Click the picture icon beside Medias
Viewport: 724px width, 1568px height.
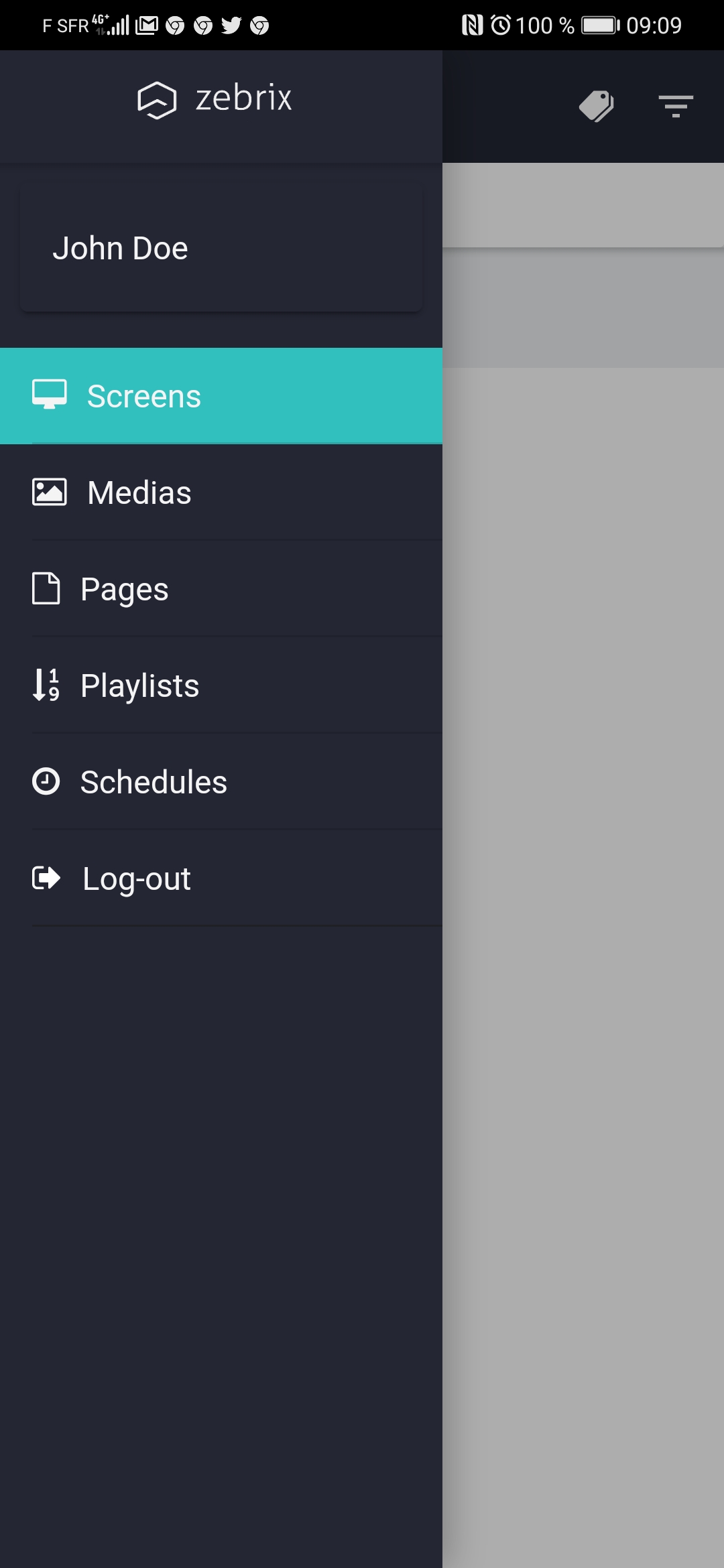pyautogui.click(x=50, y=492)
